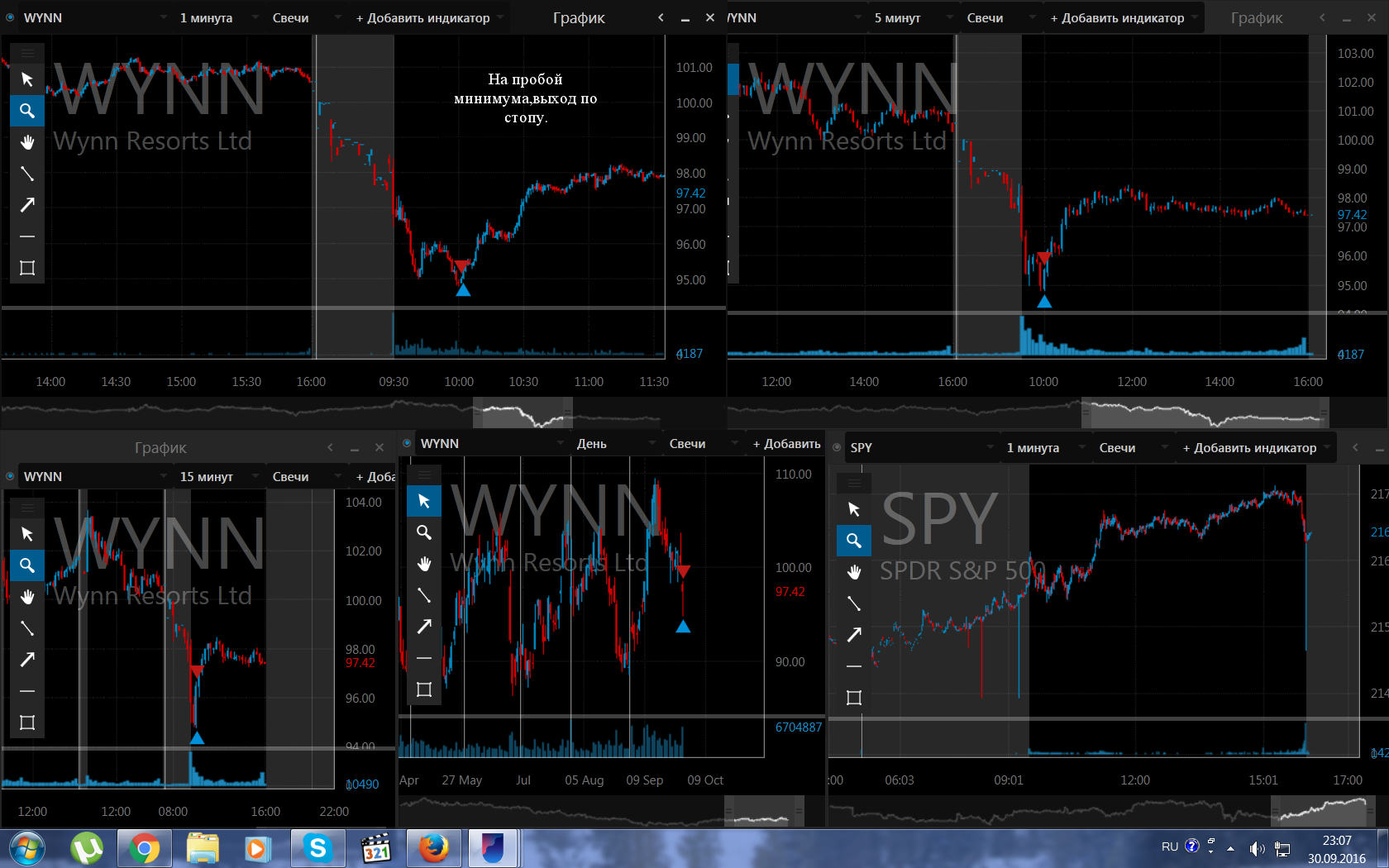The image size is (1389, 868).
Task: Click red triangle marker in День chart
Action: coord(683,571)
